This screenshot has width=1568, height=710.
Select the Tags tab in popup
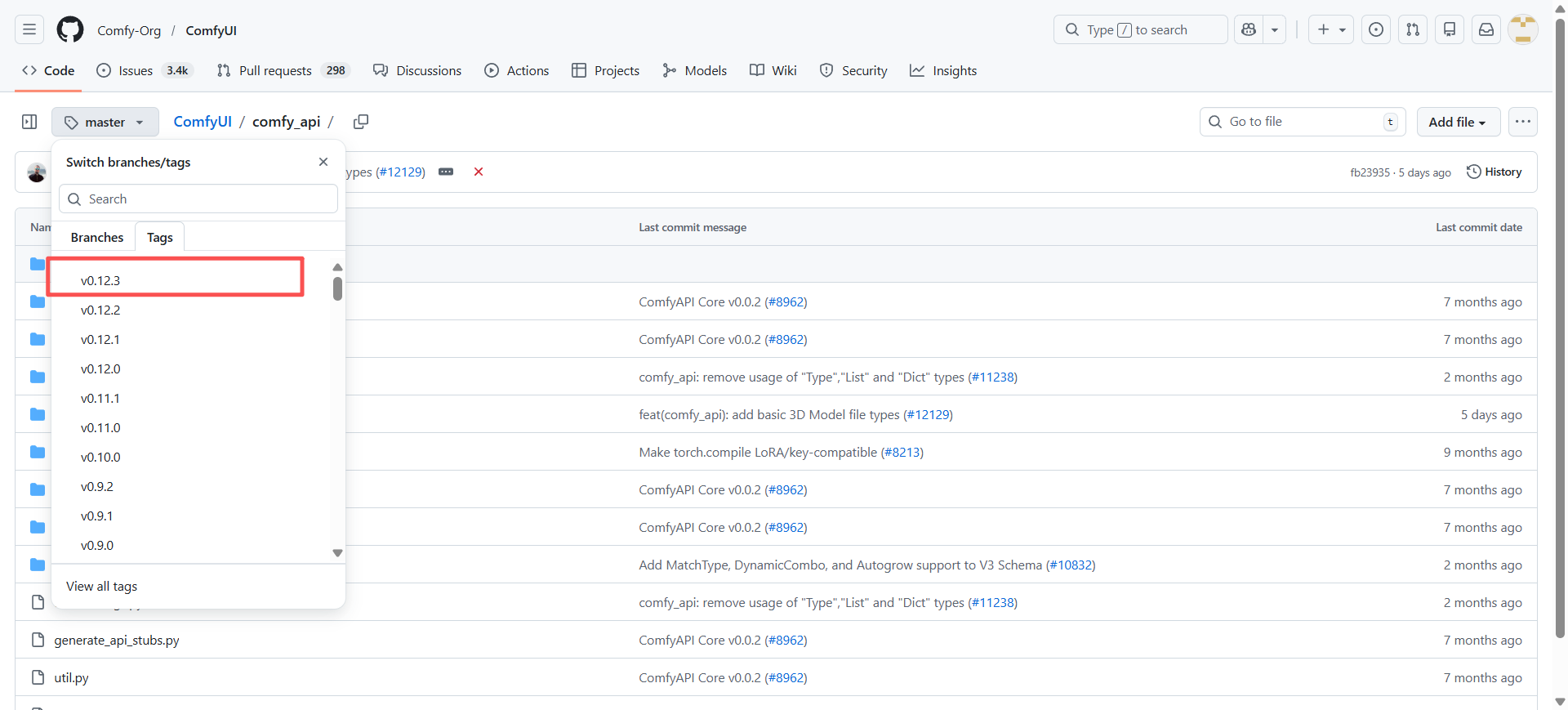[160, 237]
